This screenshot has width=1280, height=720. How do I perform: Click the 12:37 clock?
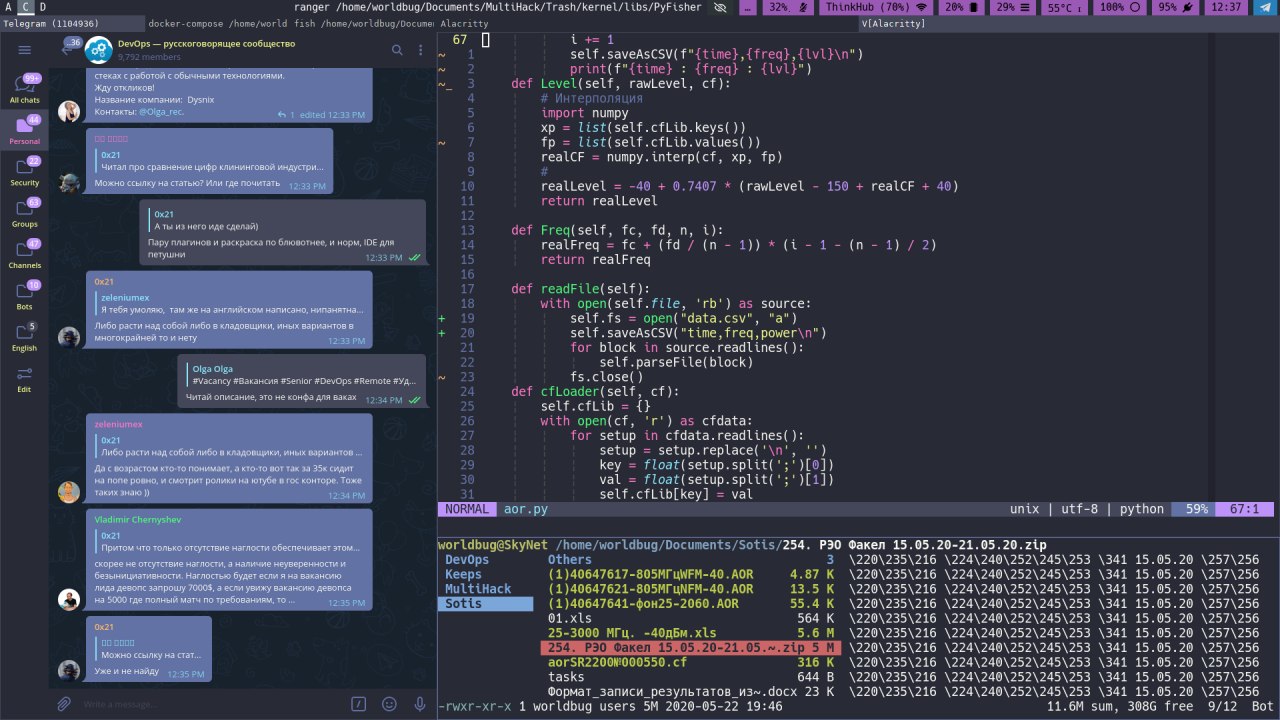(1226, 7)
